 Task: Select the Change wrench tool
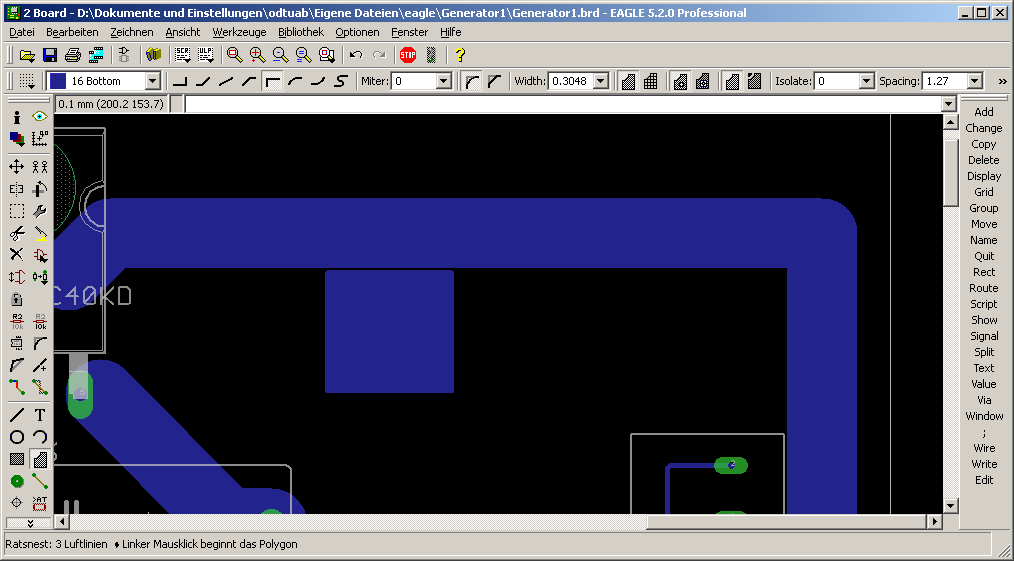(39, 211)
